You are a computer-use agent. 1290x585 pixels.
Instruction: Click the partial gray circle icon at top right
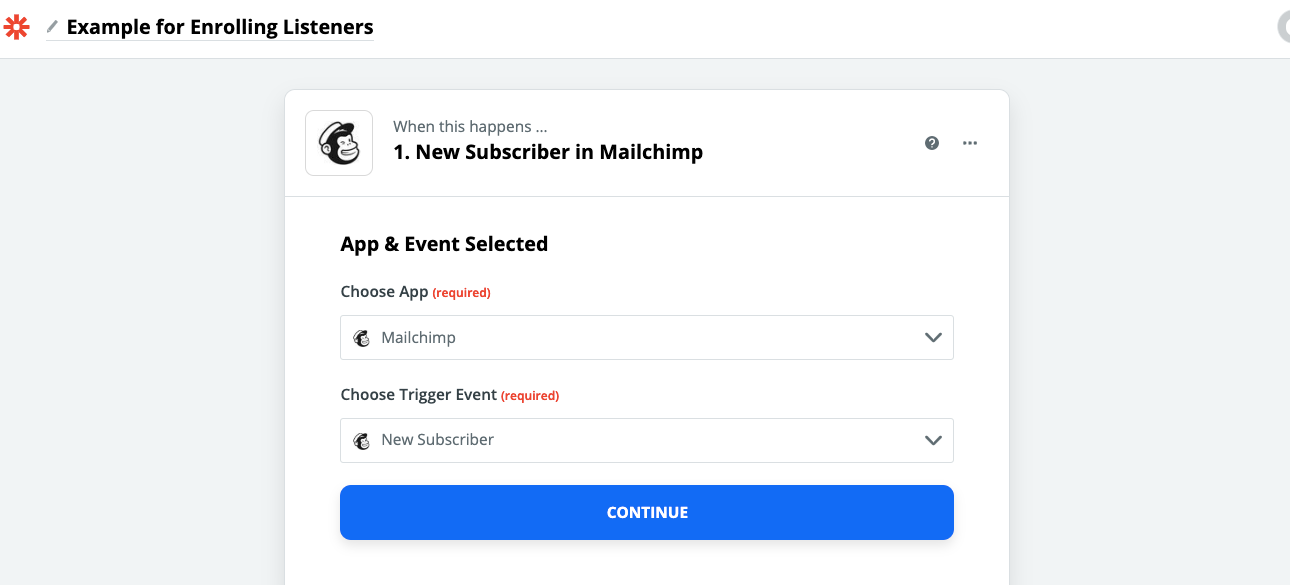point(1284,27)
